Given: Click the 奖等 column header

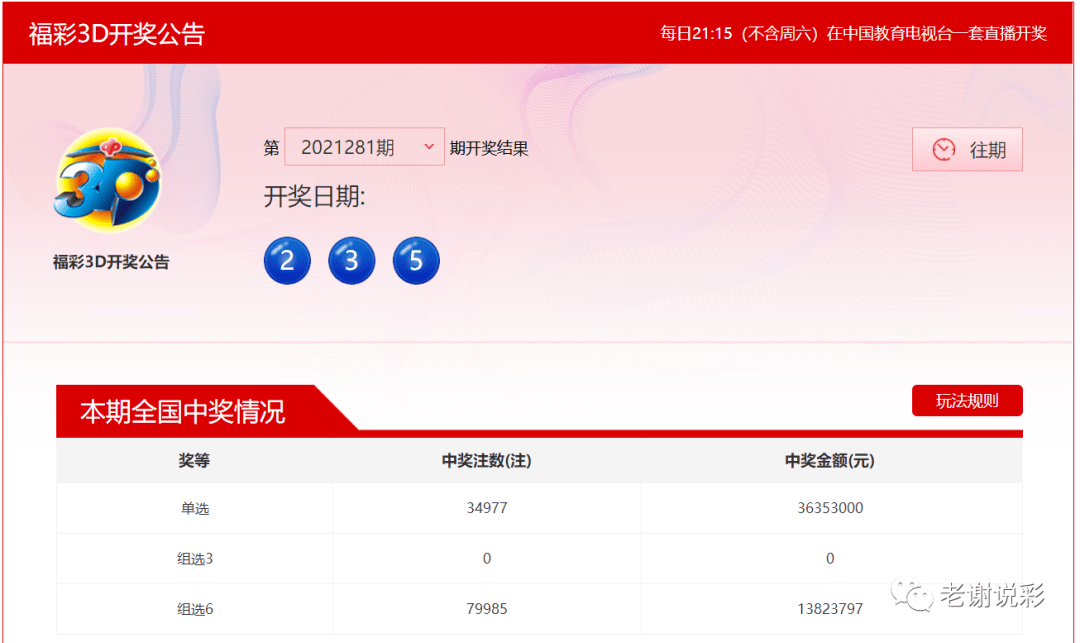Looking at the screenshot, I should pyautogui.click(x=194, y=461).
